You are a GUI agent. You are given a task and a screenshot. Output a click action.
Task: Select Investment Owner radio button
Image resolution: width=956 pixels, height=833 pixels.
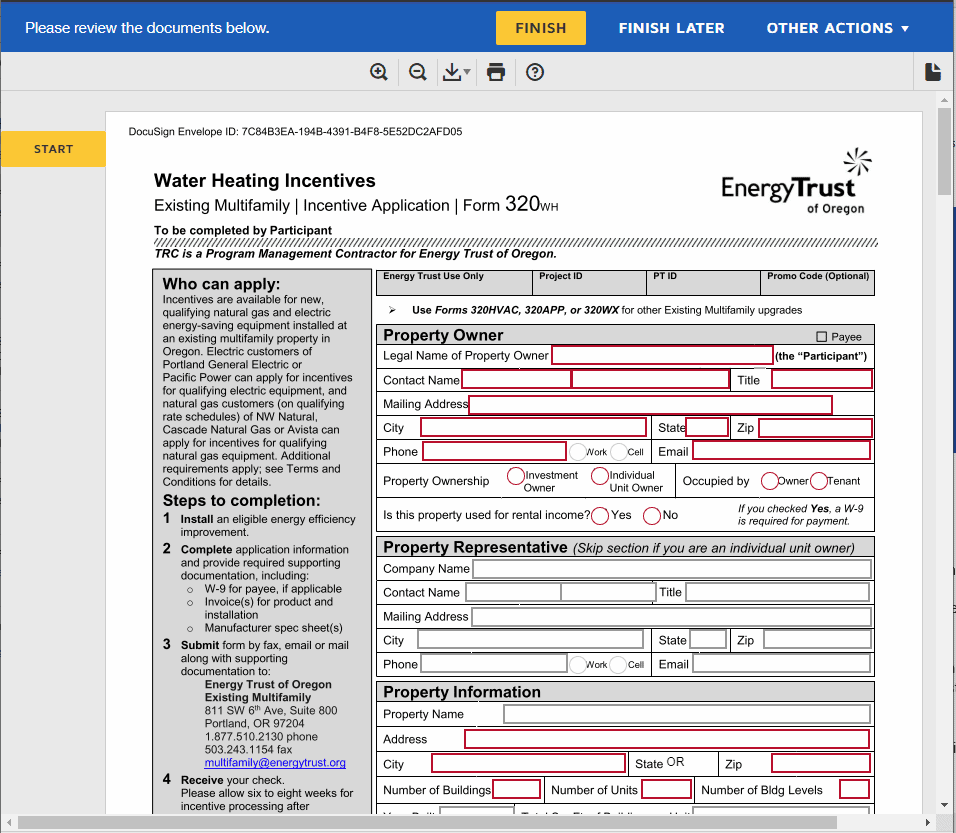point(516,476)
